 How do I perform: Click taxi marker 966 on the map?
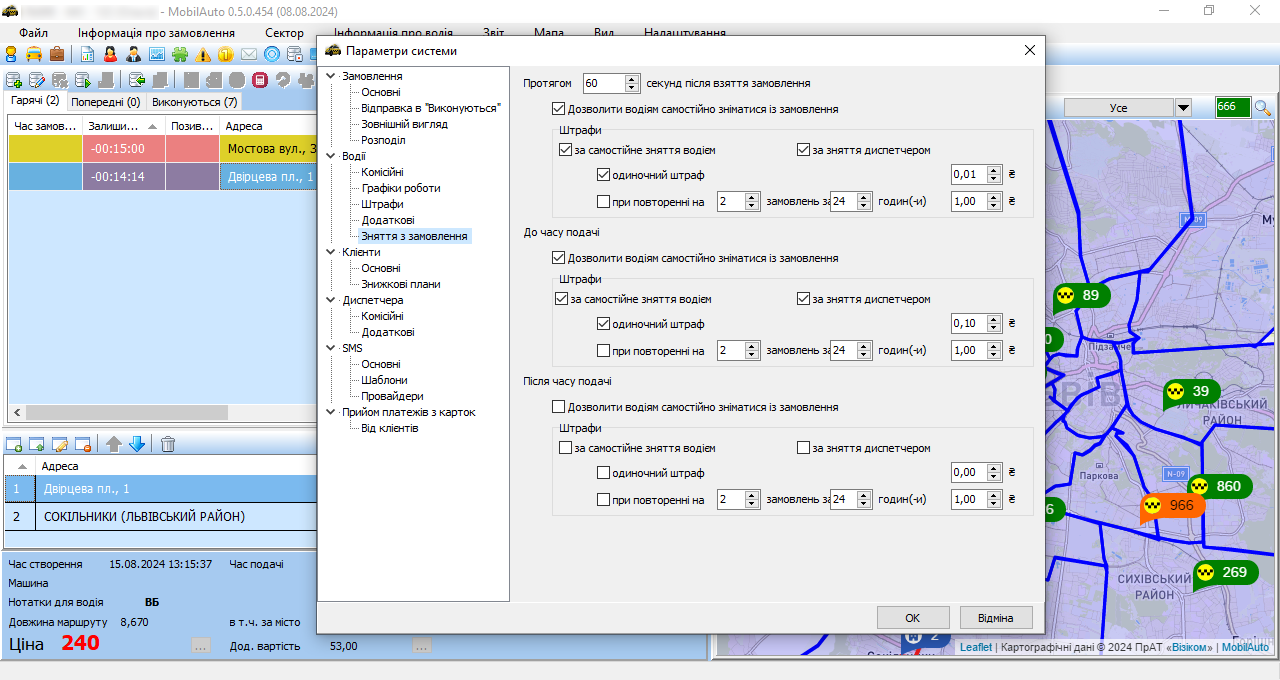[x=1172, y=506]
